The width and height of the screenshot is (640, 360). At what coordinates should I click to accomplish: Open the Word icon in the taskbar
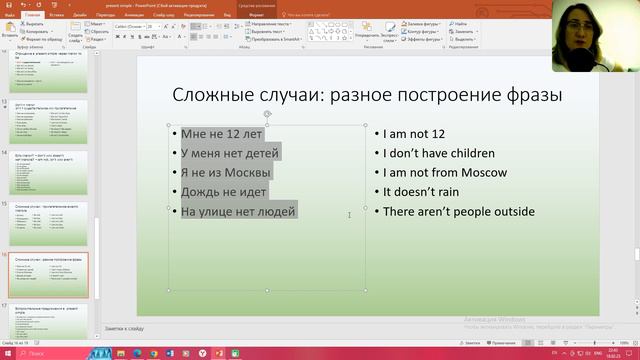click(170, 353)
